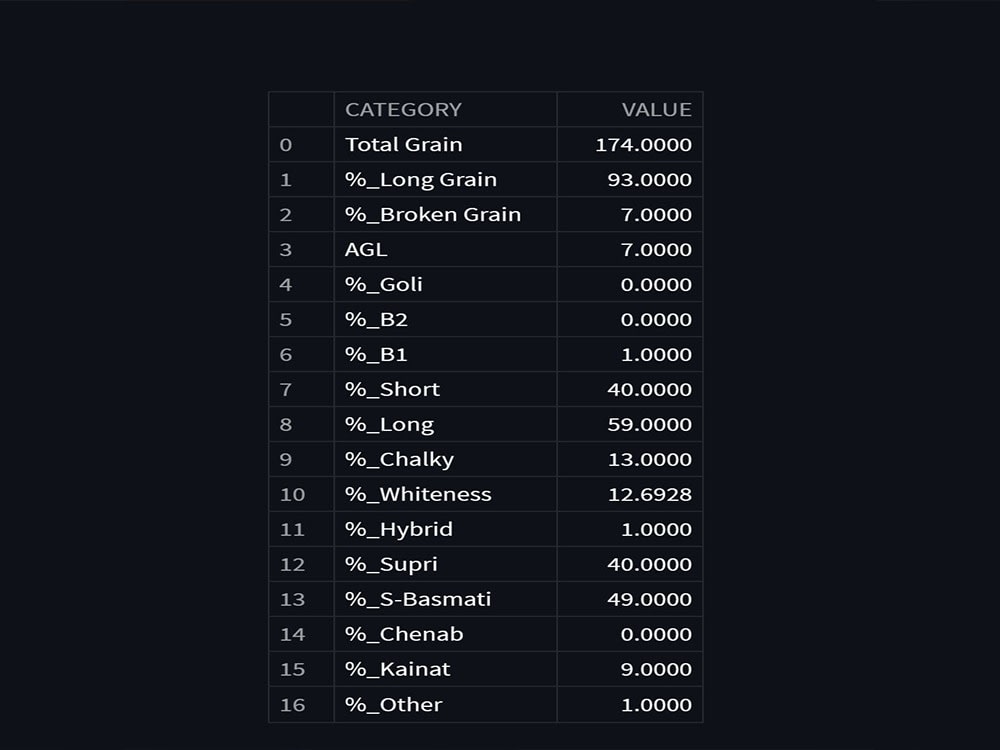
Task: Click the %_Chenab category cell
Action: tap(404, 635)
